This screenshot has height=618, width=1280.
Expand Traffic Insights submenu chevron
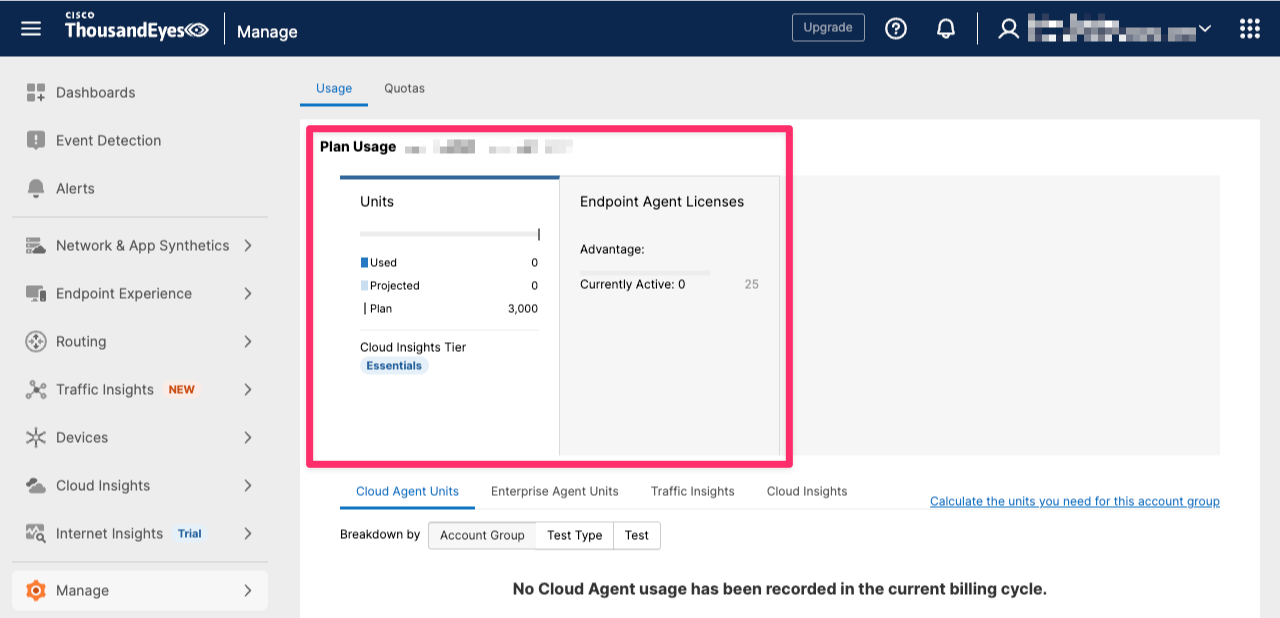click(x=248, y=390)
